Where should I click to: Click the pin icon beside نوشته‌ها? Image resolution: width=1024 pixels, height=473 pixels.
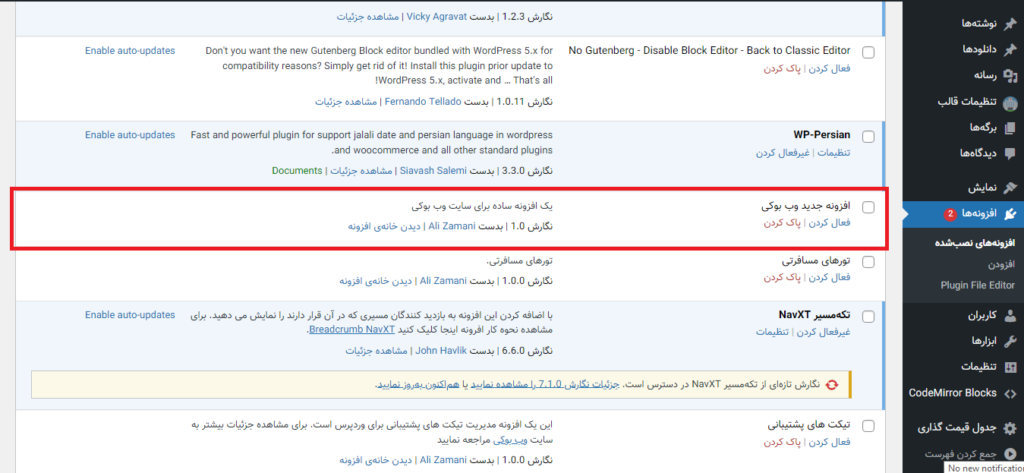point(1010,24)
